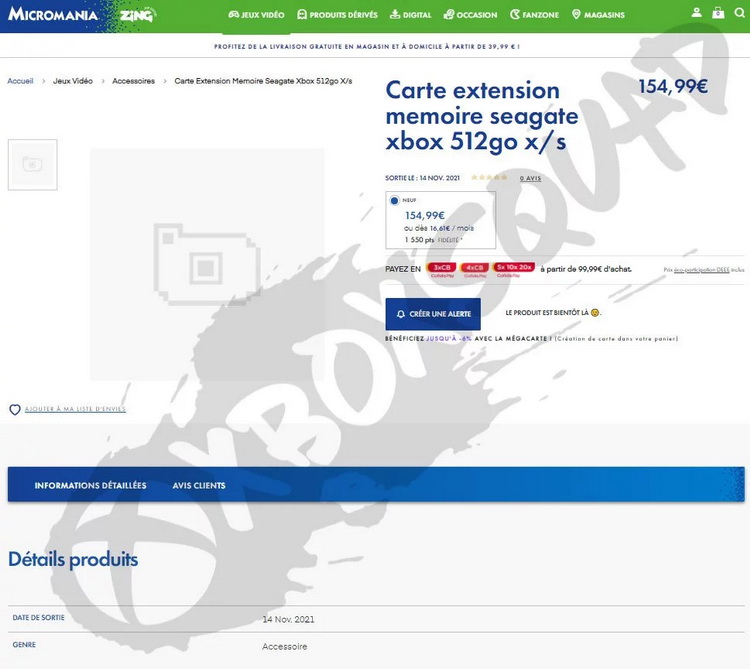
Task: Open the shopping bag icon
Action: (718, 14)
